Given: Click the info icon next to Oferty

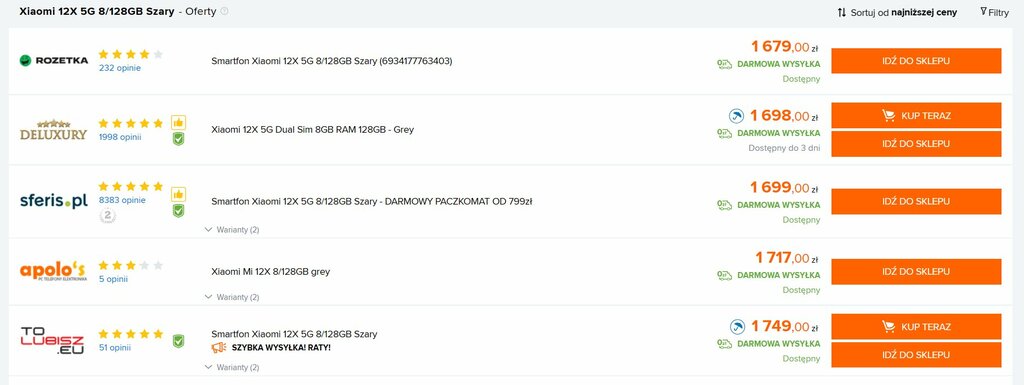Looking at the screenshot, I should [225, 11].
